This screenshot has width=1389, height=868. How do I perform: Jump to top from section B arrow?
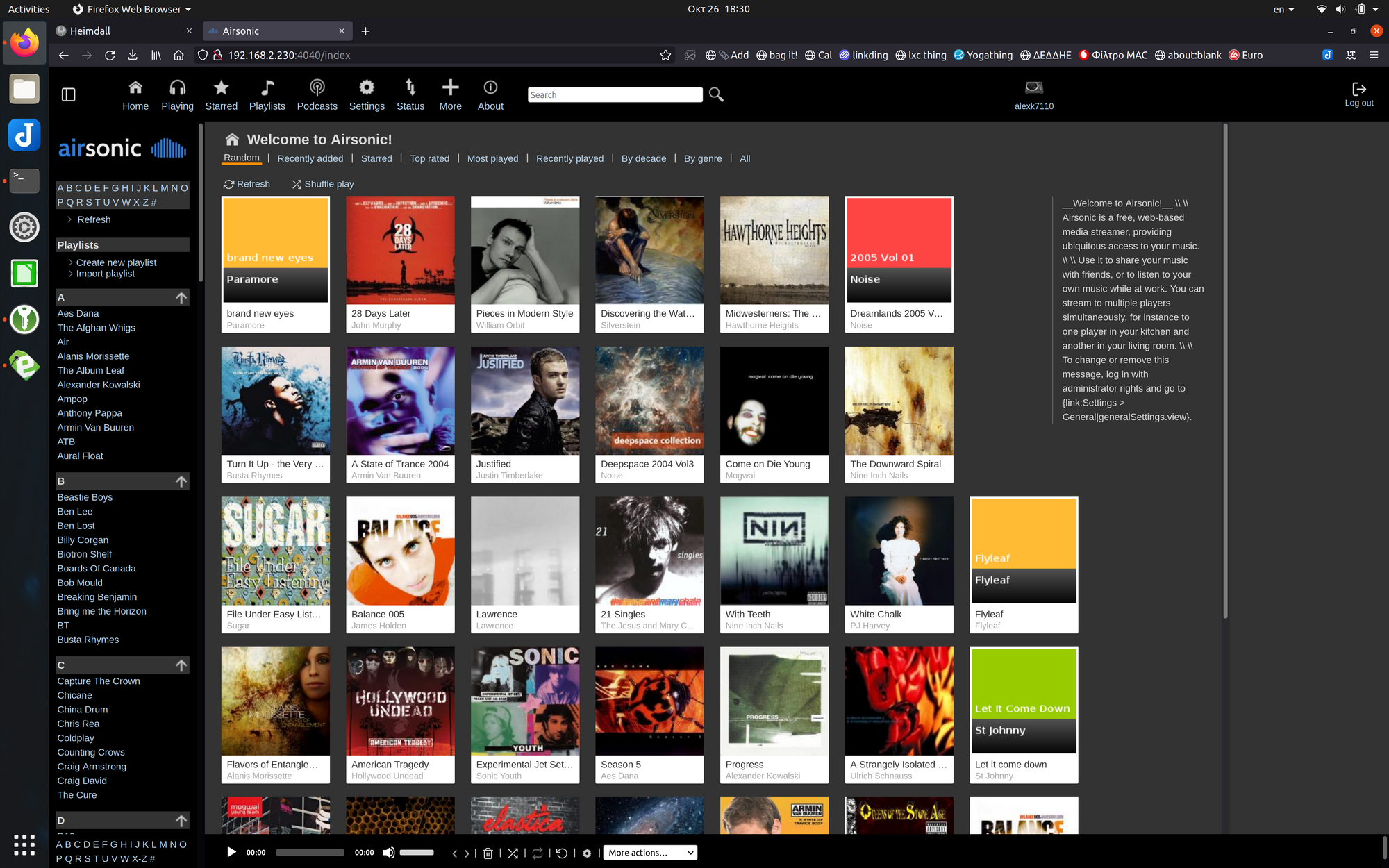coord(181,481)
